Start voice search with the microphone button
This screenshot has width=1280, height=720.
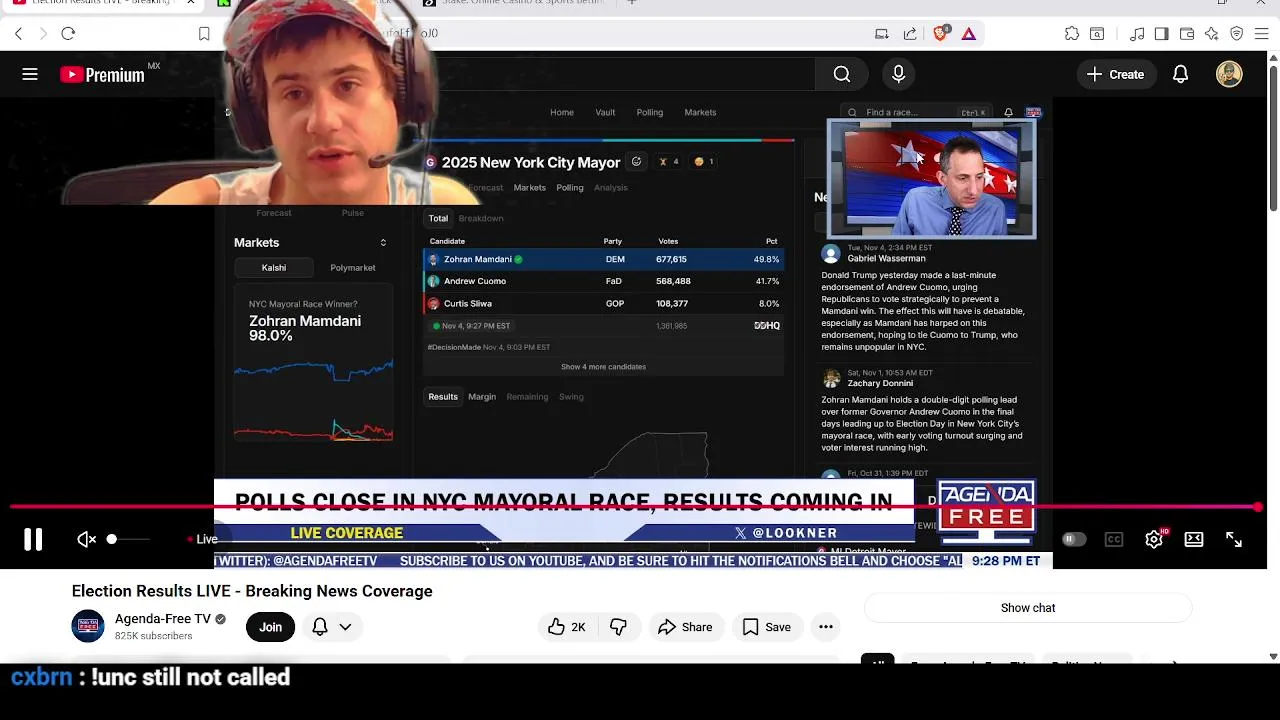click(x=898, y=74)
